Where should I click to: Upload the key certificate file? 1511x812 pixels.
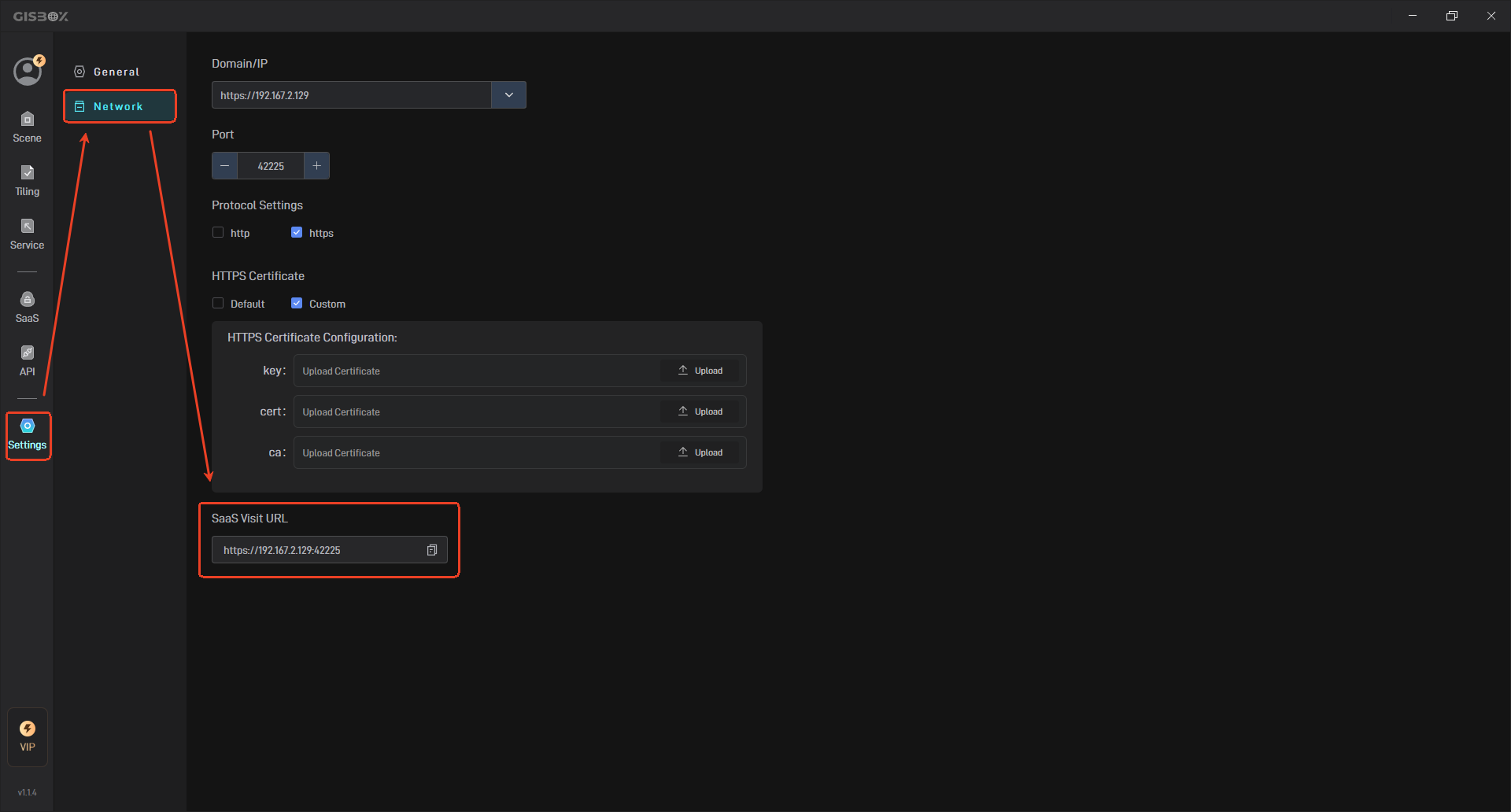(700, 370)
